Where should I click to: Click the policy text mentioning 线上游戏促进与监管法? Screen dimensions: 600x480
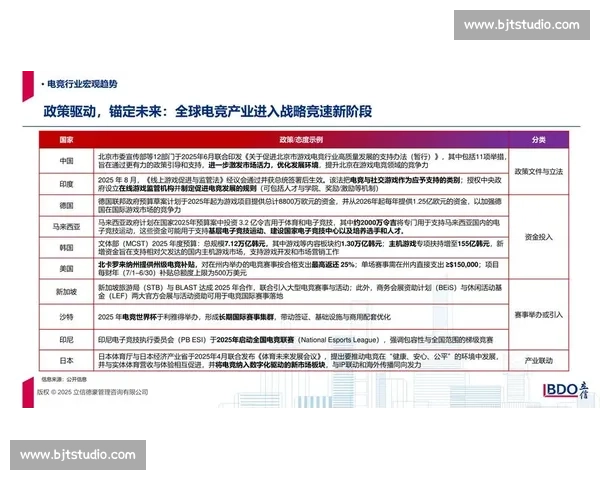300,184
